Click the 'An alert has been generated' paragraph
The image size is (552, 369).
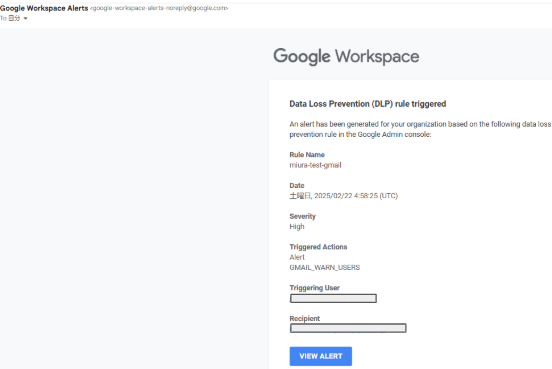(420, 129)
